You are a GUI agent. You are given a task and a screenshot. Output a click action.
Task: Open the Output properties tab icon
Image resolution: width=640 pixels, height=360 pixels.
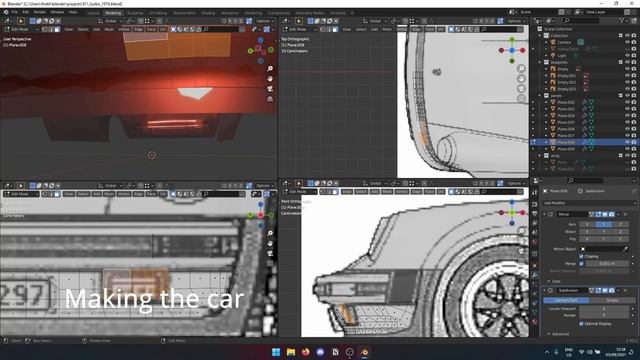click(x=534, y=213)
